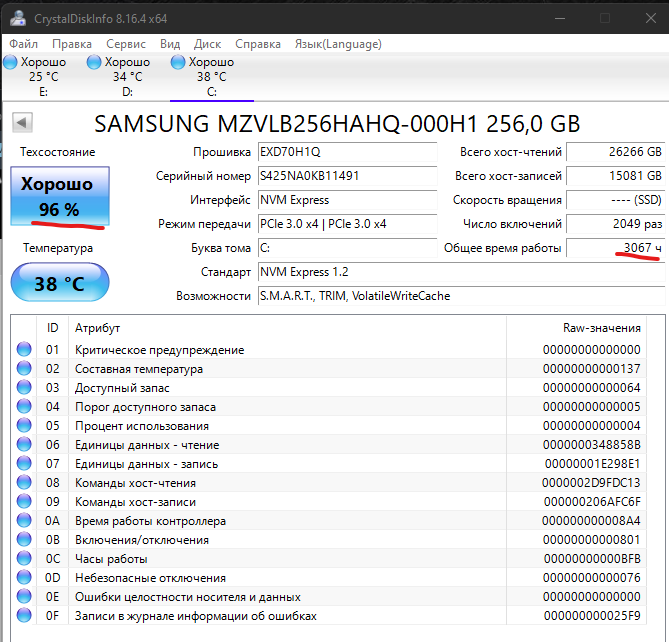Click status orb of attribute 08 row
Viewport: 669px width, 642px height.
tap(24, 482)
